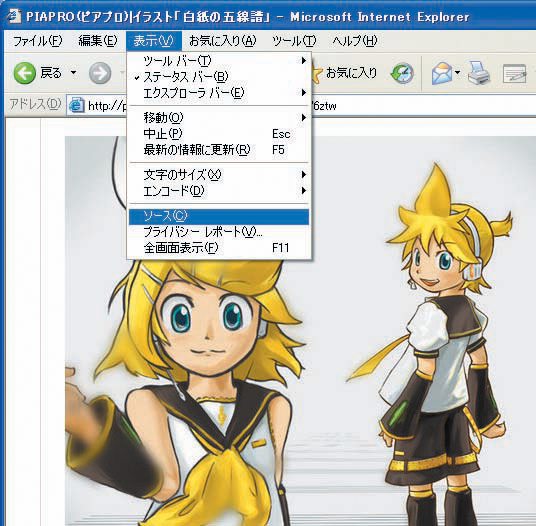Open the お気に入り(A) menu

tap(223, 41)
